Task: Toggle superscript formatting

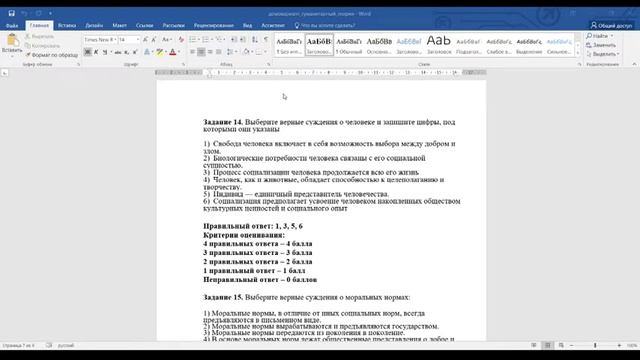Action: point(135,52)
